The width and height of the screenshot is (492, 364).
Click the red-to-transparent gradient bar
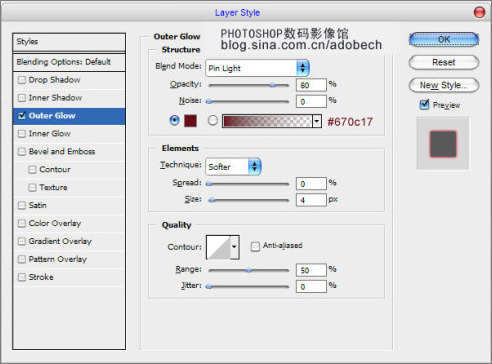click(267, 121)
